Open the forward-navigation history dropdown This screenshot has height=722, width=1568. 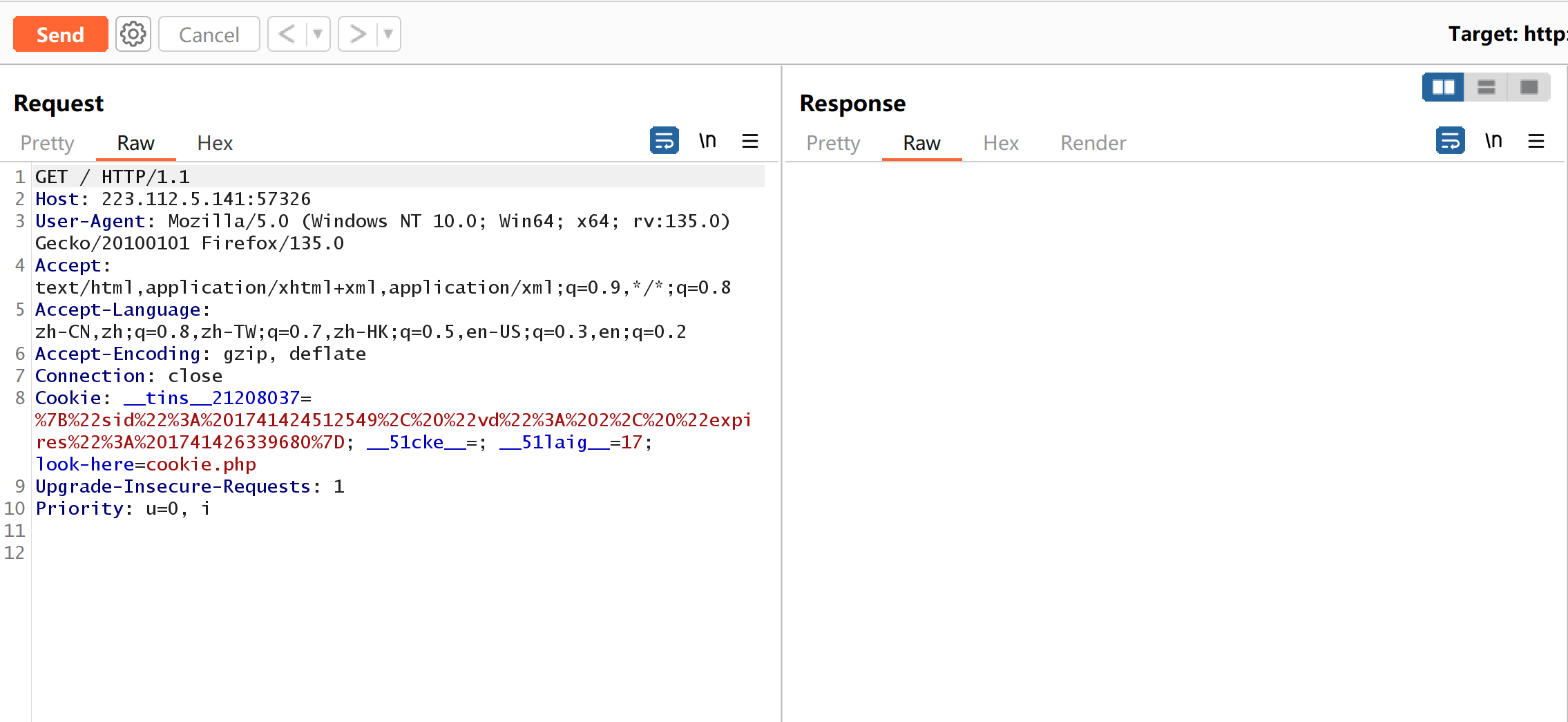coord(388,33)
